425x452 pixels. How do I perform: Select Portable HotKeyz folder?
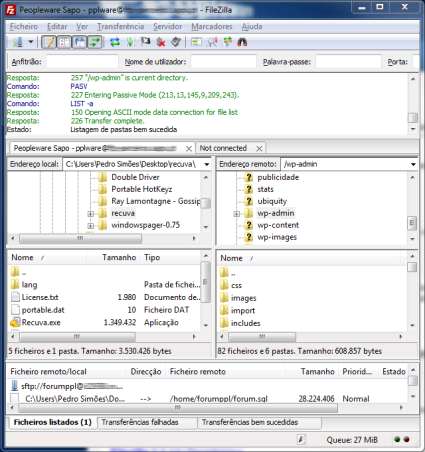pyautogui.click(x=142, y=189)
